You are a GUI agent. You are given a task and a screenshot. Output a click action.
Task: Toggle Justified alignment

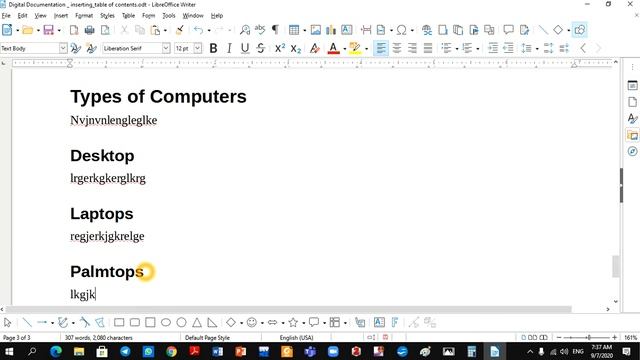pyautogui.click(x=428, y=48)
